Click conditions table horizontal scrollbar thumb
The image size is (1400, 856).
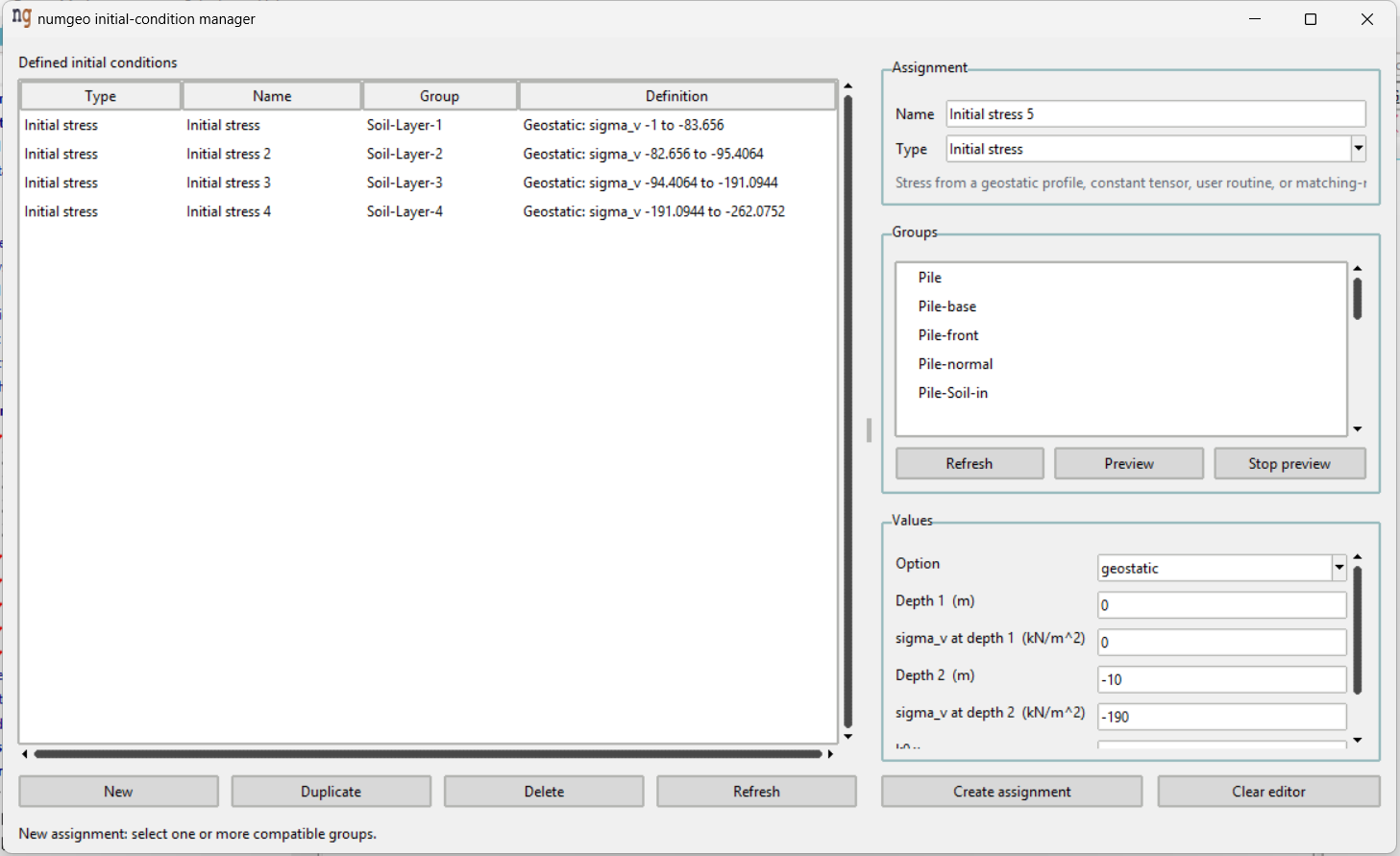[x=428, y=754]
